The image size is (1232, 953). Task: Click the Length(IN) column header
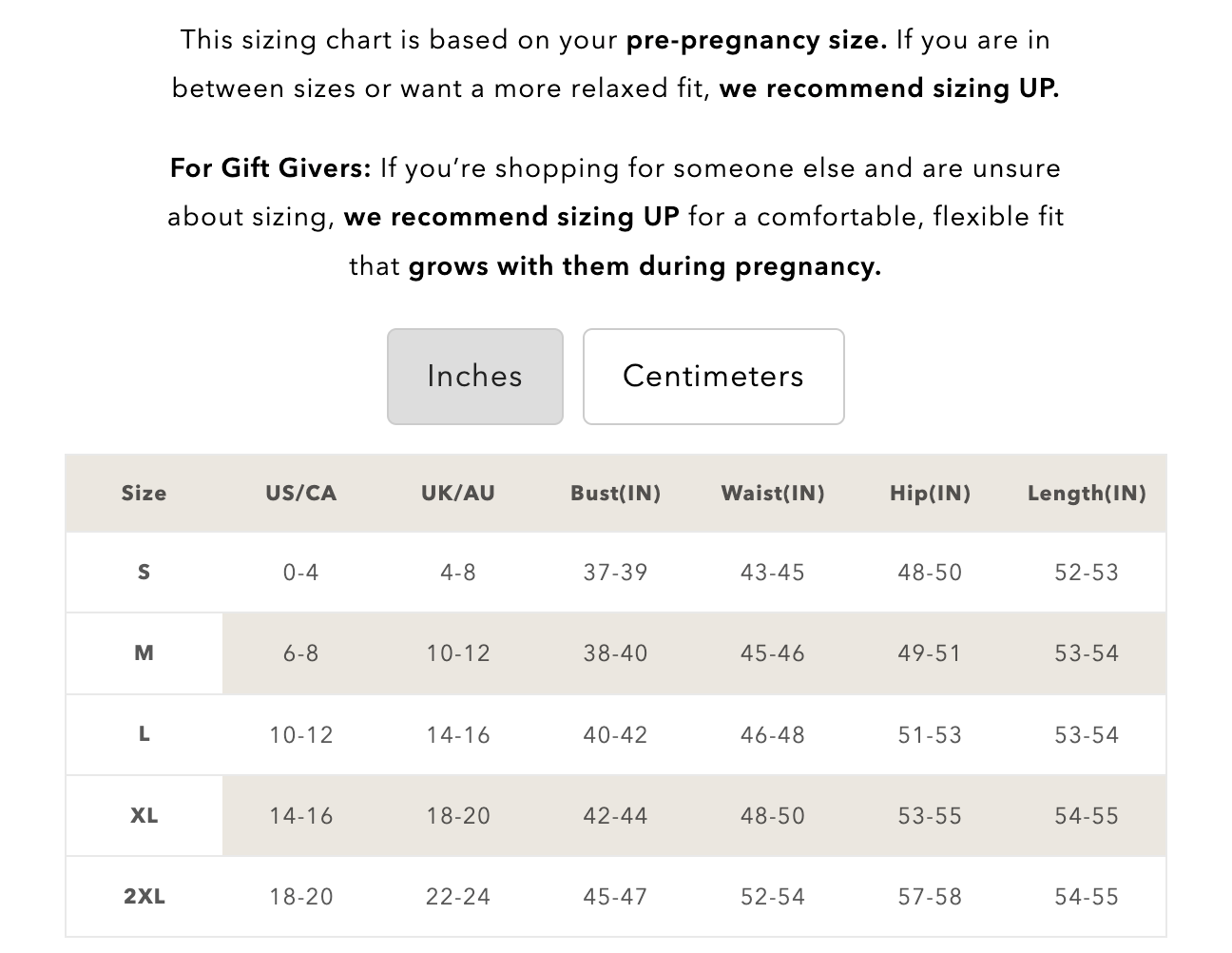tap(1087, 493)
